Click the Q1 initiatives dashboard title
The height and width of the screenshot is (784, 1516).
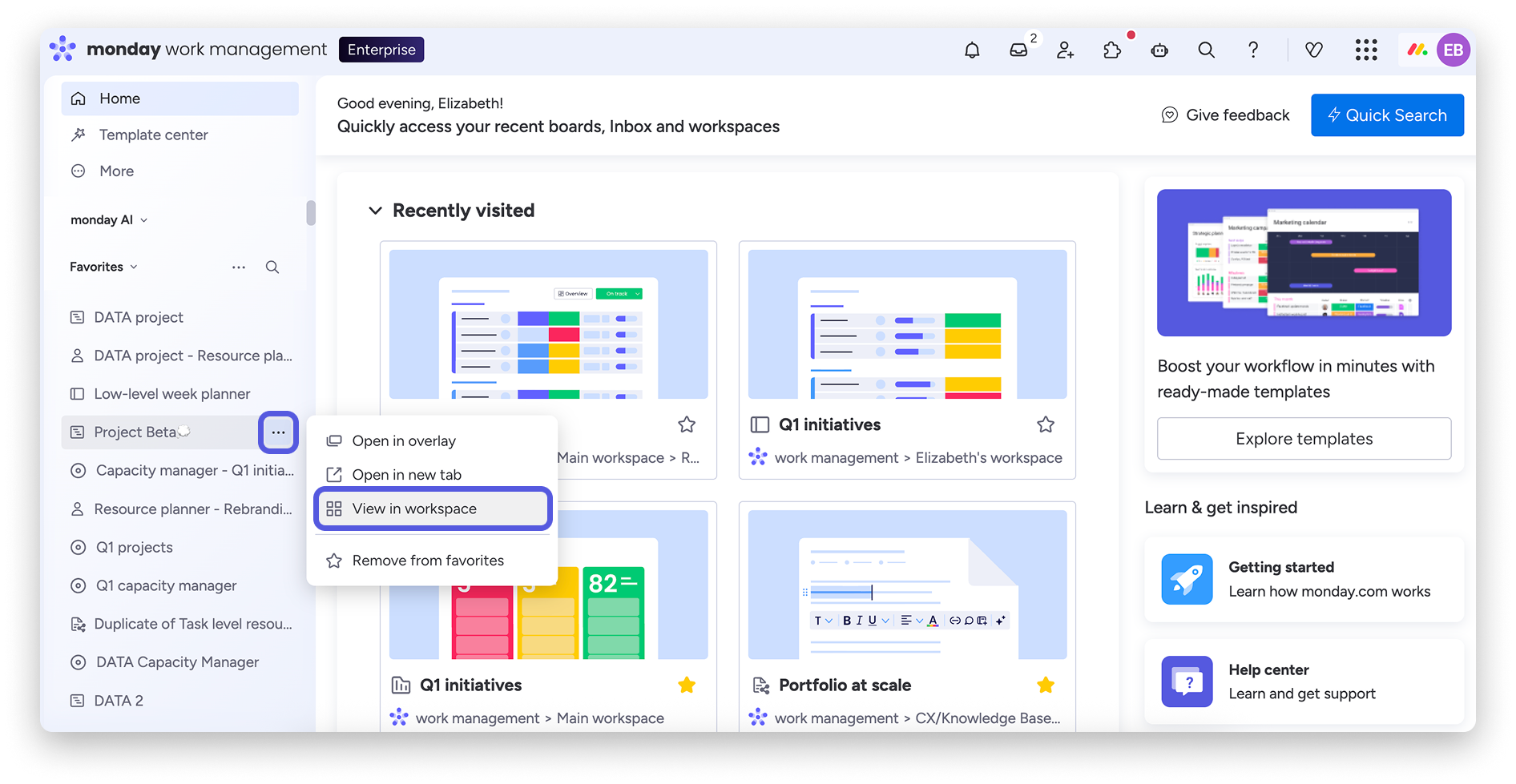470,685
